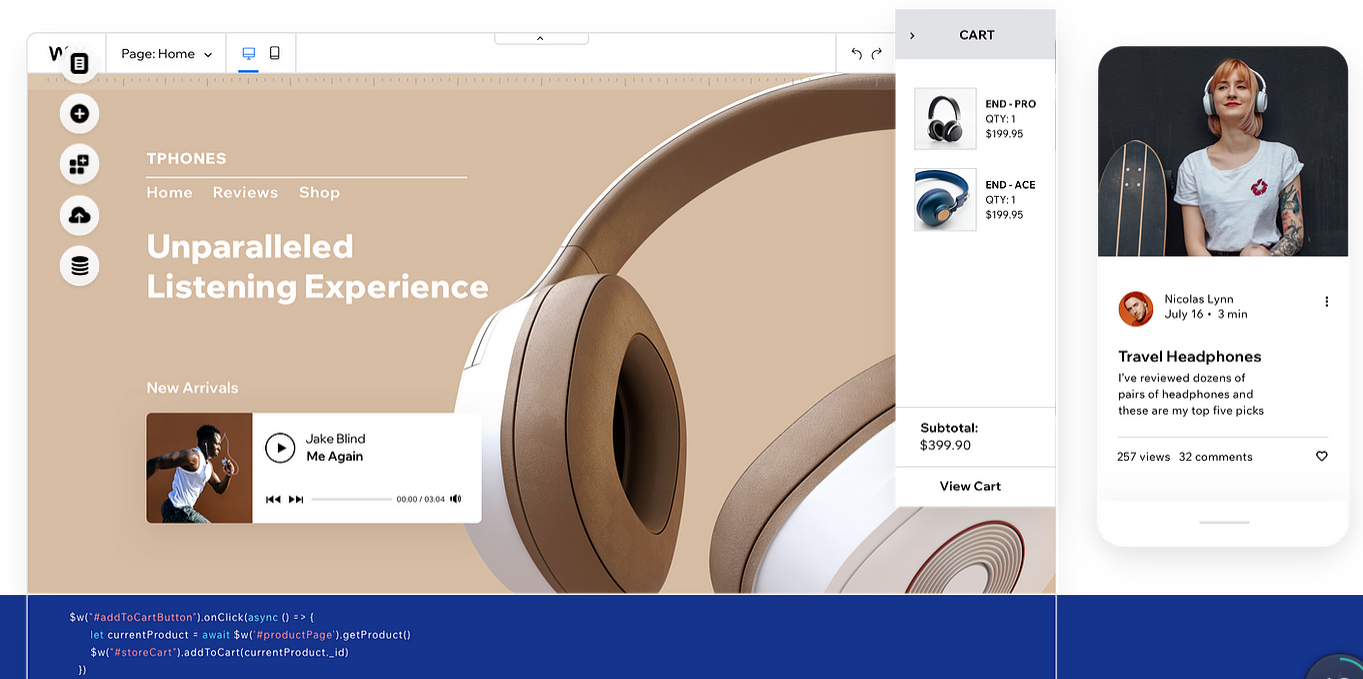Viewport: 1363px width, 679px height.
Task: Click the END - ACE product name
Action: [1010, 185]
